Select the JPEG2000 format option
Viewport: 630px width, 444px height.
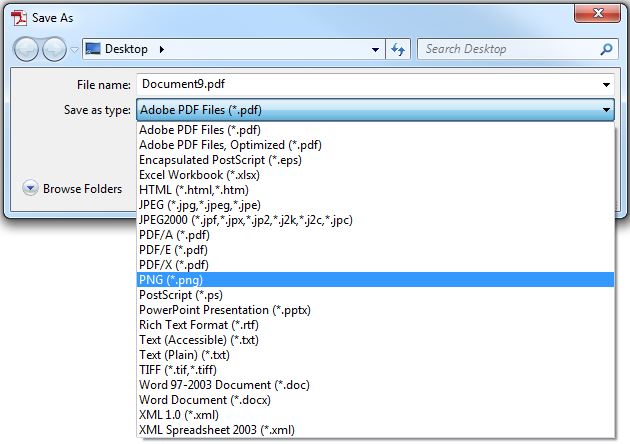pos(375,220)
